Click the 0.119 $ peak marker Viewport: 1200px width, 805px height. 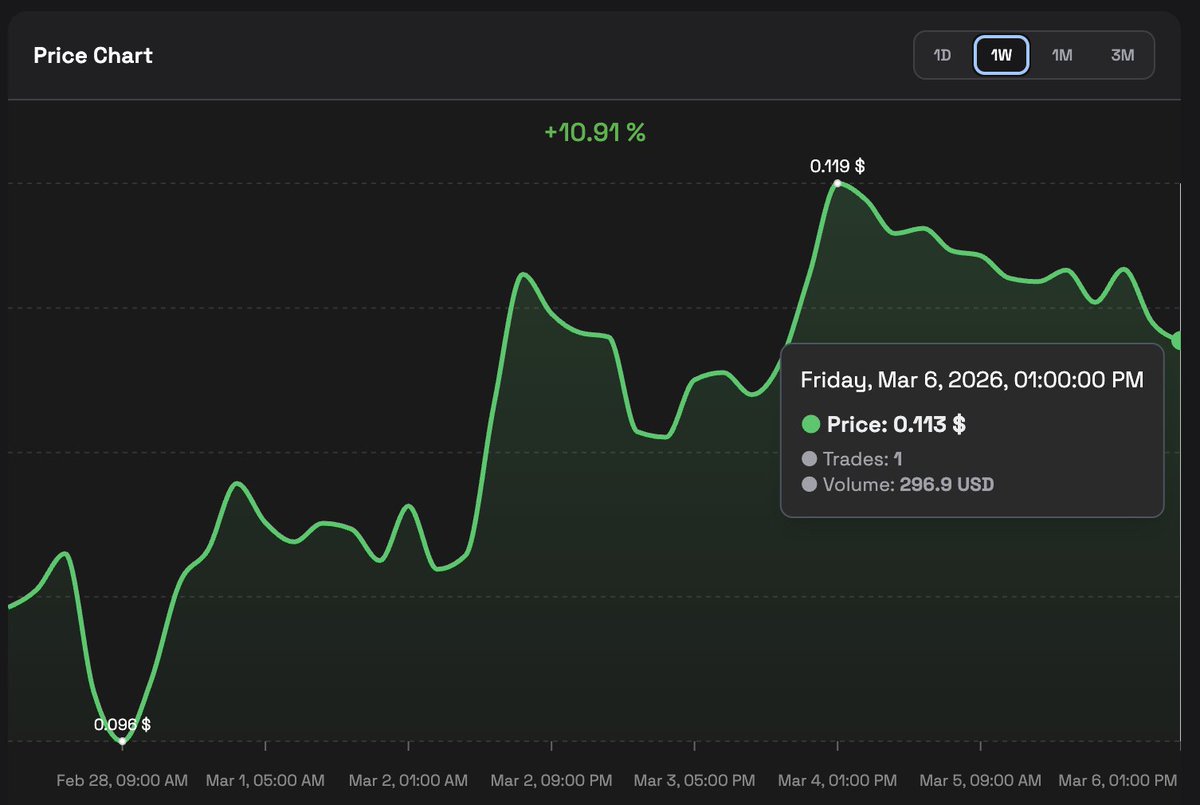837,183
